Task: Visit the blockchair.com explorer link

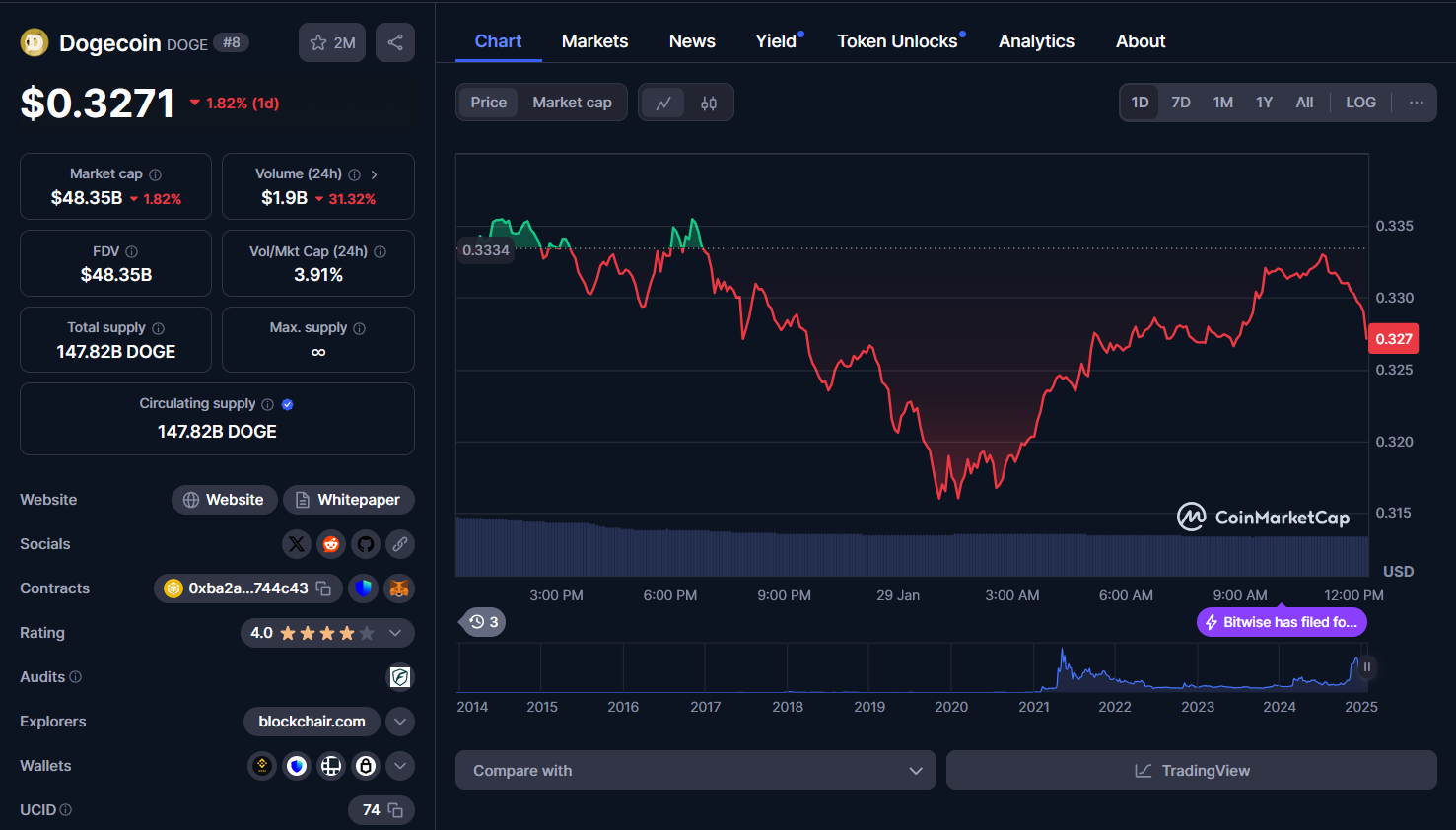Action: click(312, 721)
